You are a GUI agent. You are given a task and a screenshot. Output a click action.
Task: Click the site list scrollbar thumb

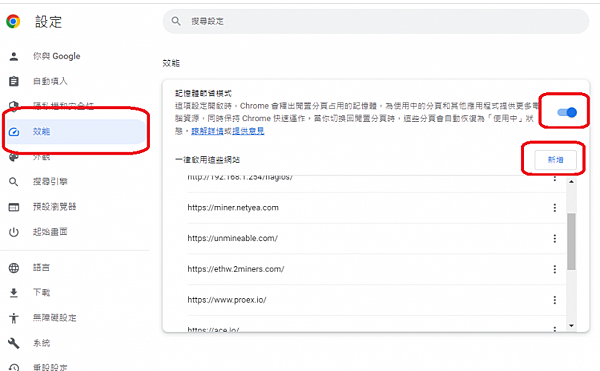571,241
